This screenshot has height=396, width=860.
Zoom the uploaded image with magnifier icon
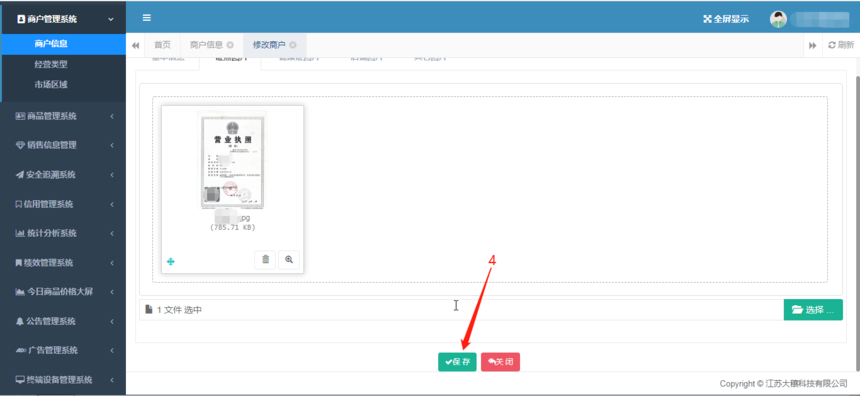(x=289, y=259)
